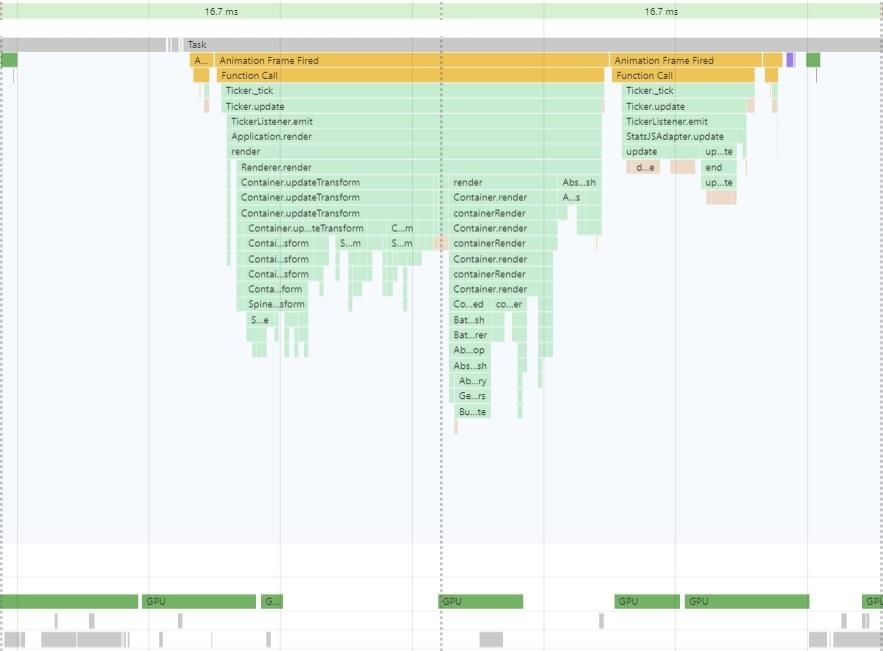Select TickerListener.emit directly above Application.render
Image resolution: width=883 pixels, height=651 pixels.
tap(414, 122)
